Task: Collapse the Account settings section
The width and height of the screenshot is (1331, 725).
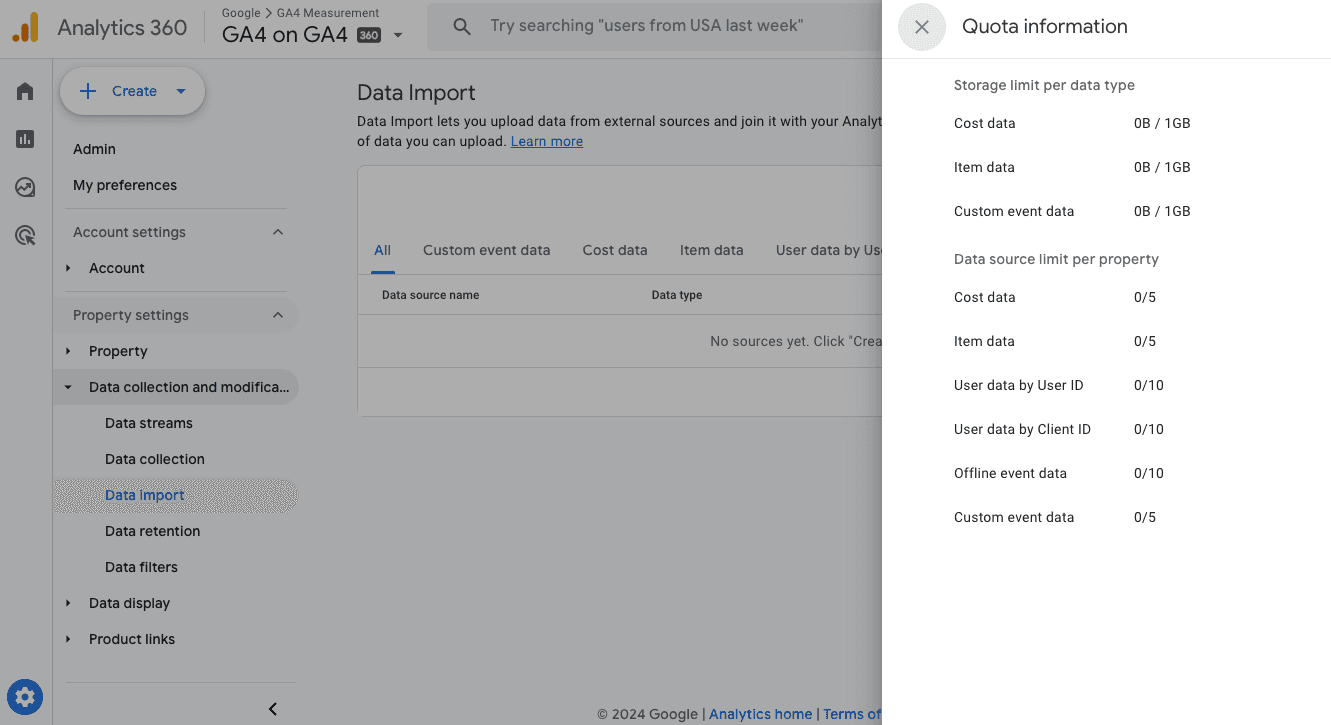Action: click(x=278, y=232)
